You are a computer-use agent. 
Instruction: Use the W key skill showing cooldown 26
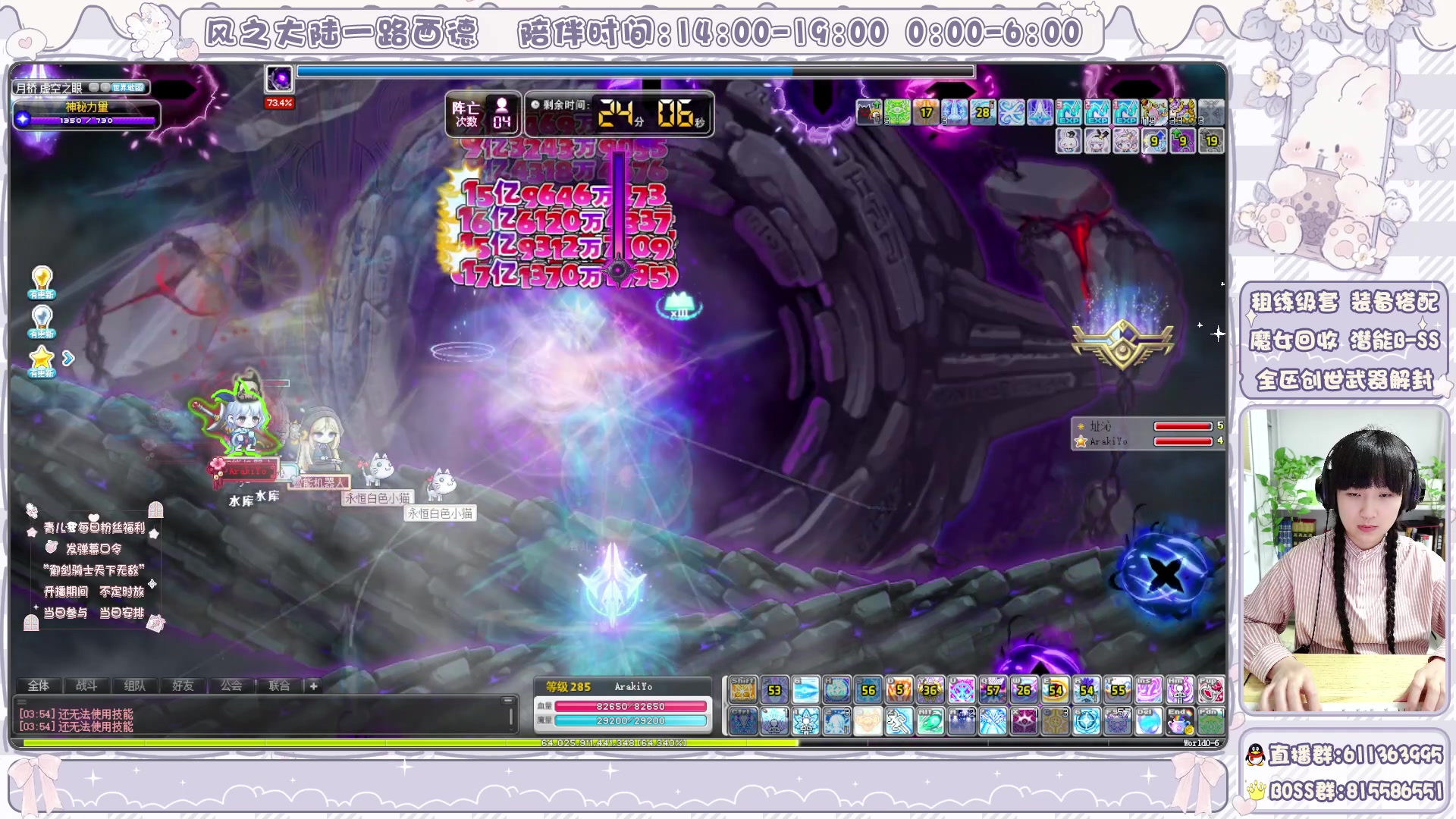1024,690
